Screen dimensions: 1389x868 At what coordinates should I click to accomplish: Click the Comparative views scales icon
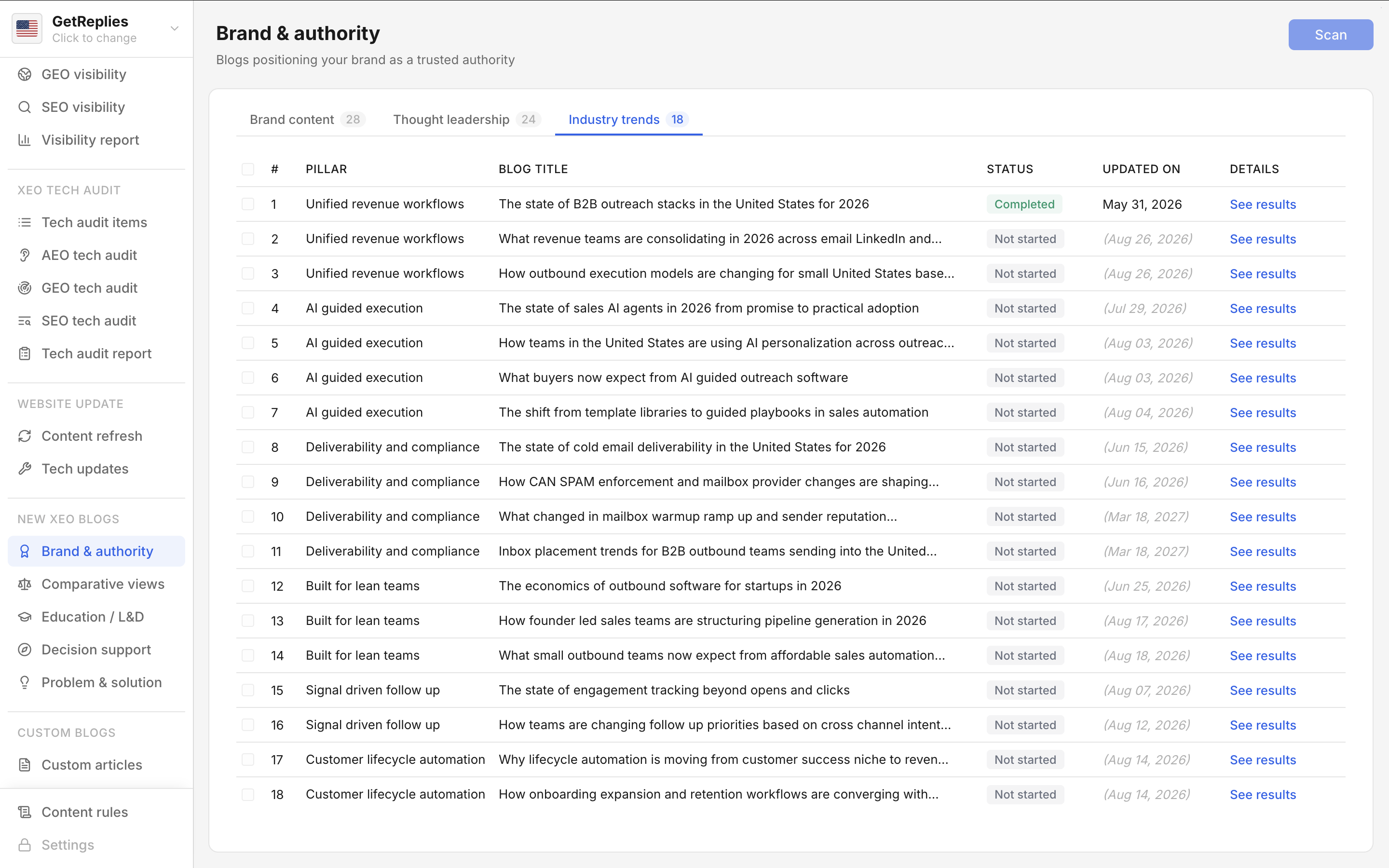coord(25,584)
